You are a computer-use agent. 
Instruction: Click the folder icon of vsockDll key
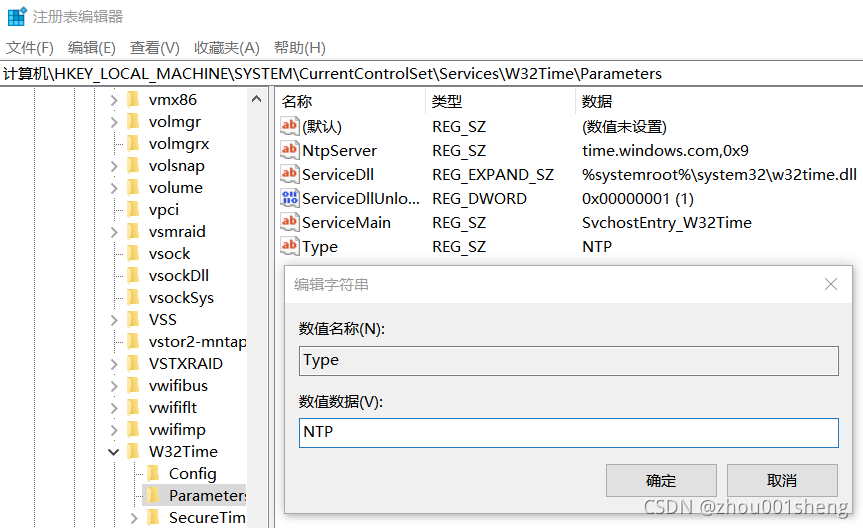(133, 276)
